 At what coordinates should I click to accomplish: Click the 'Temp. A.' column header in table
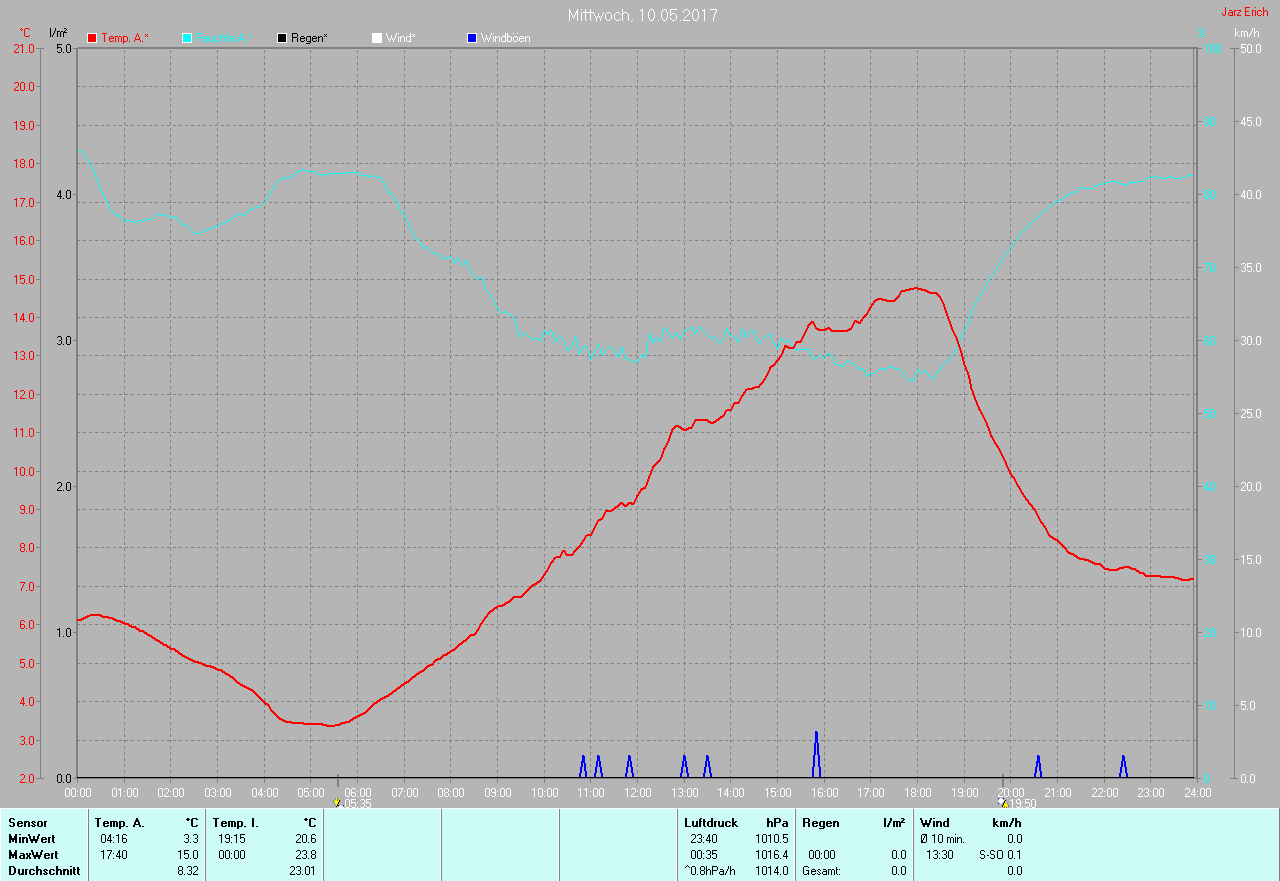120,823
